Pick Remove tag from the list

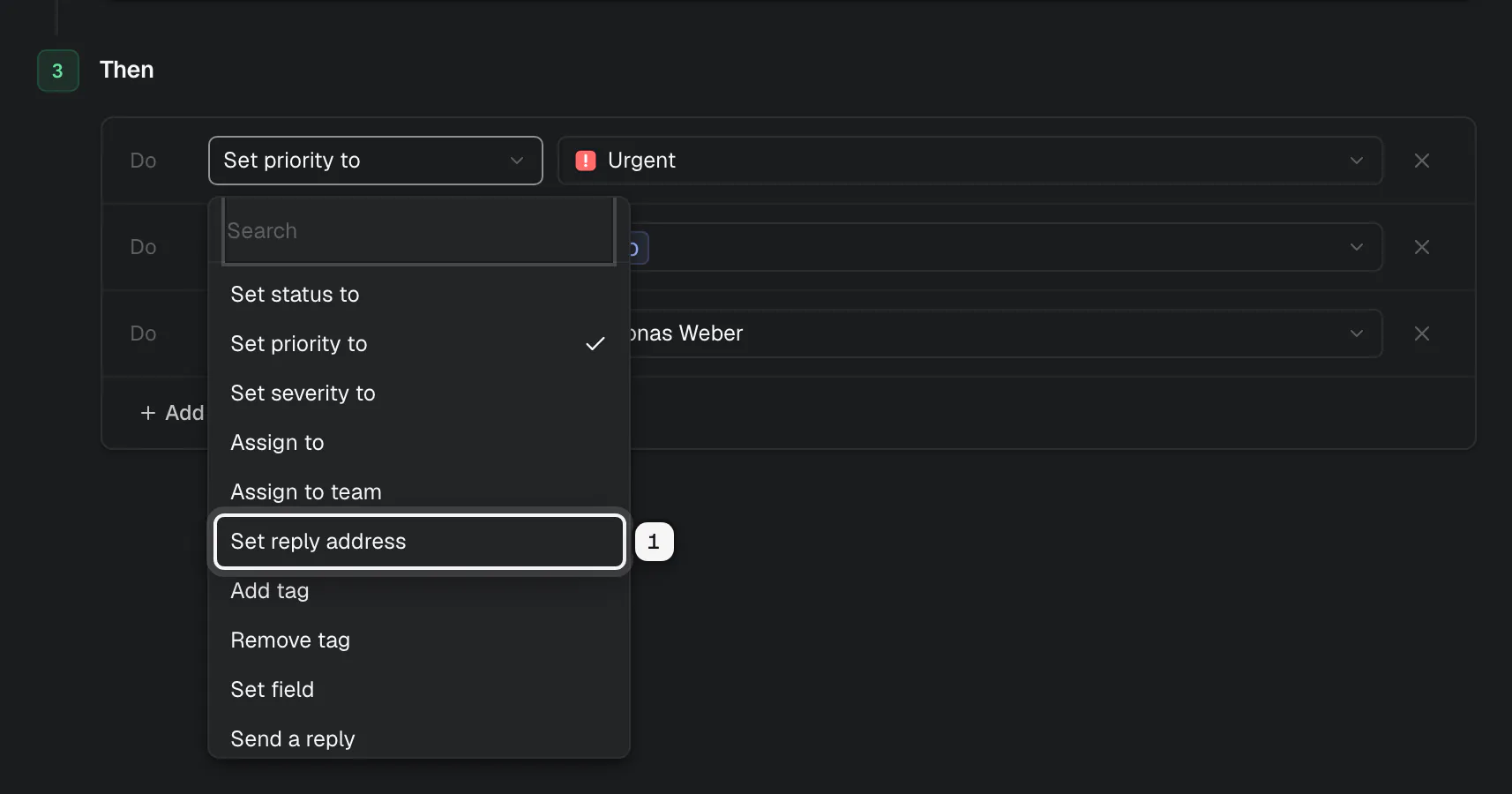[419, 640]
